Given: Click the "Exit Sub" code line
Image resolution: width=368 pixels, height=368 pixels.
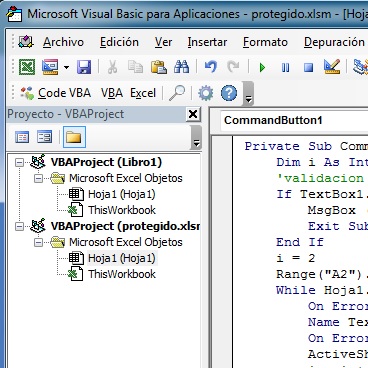Looking at the screenshot, I should (338, 226).
